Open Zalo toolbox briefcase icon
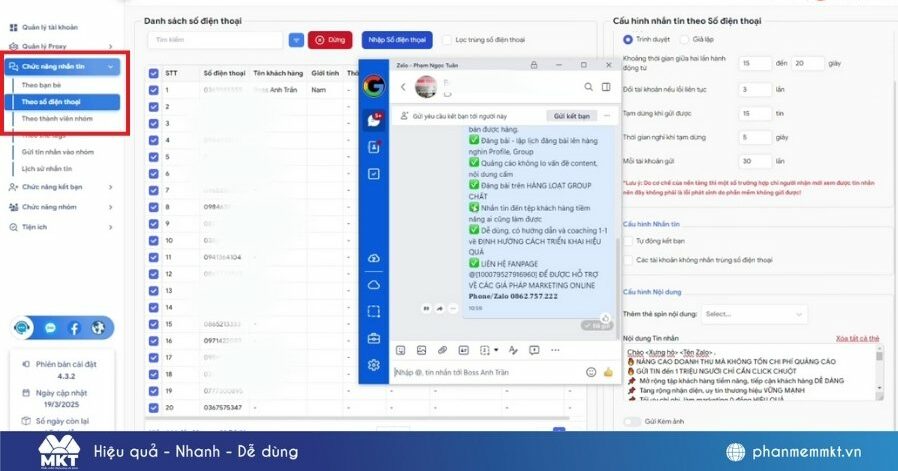Screen dimensions: 898x471 pos(373,339)
